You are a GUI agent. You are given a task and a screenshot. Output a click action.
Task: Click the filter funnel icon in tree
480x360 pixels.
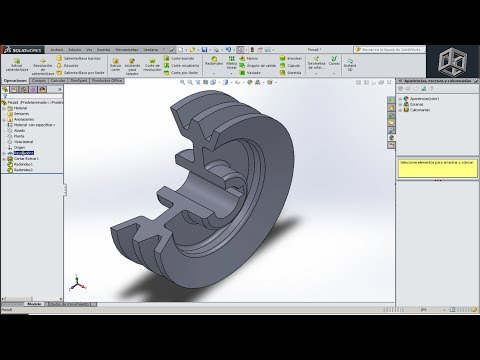[x=5, y=96]
